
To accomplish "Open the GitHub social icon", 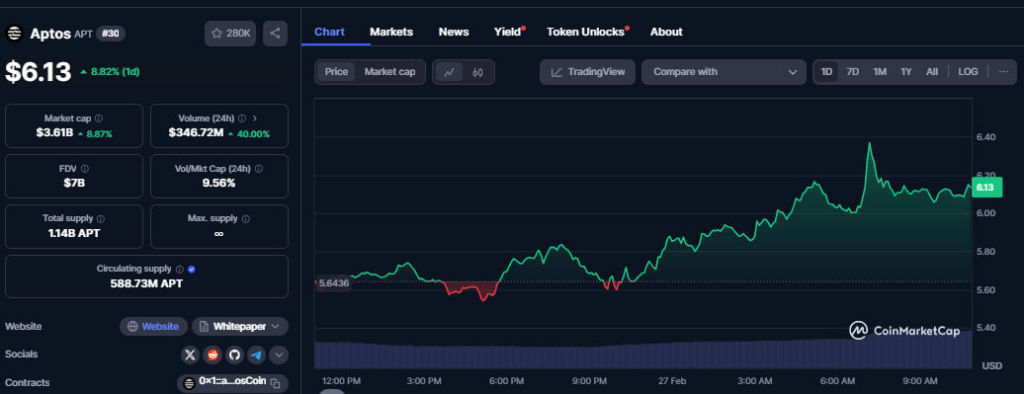I will (234, 355).
